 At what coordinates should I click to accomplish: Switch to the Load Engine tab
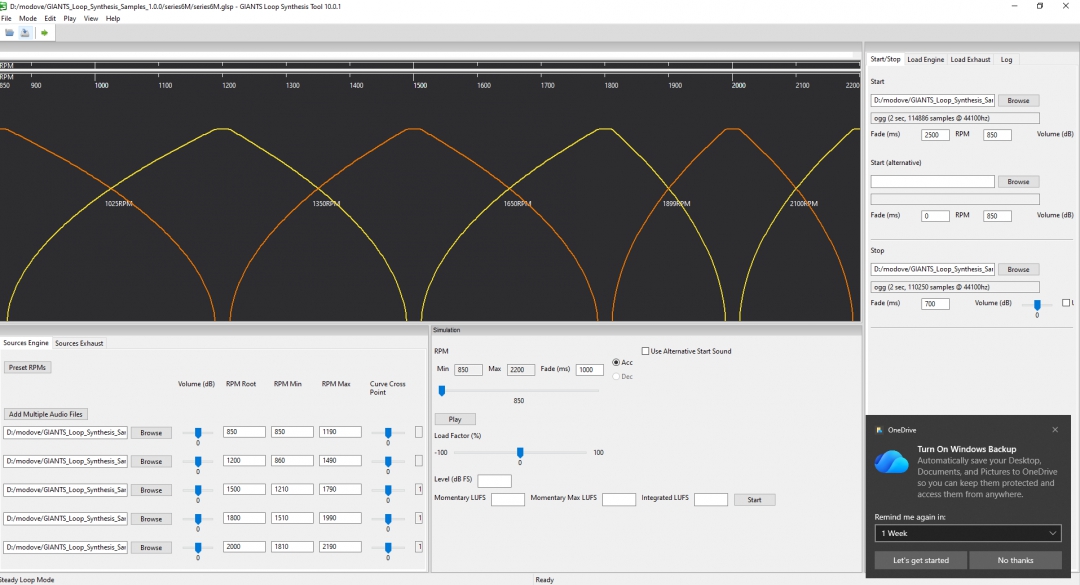[925, 60]
